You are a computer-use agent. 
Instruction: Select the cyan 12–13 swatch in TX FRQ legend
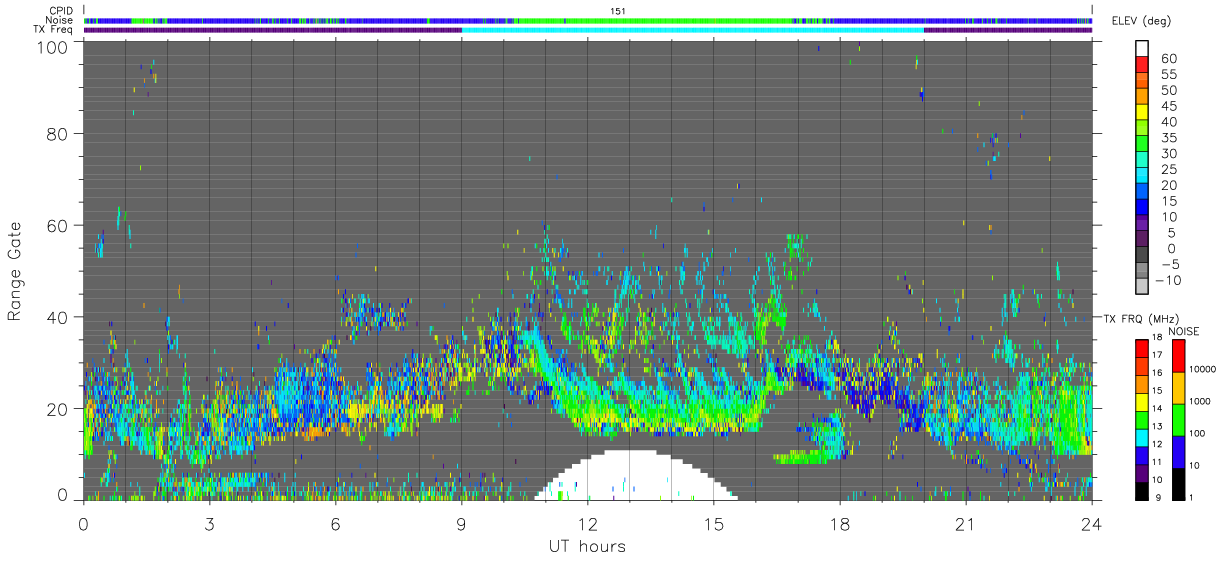pos(1143,437)
